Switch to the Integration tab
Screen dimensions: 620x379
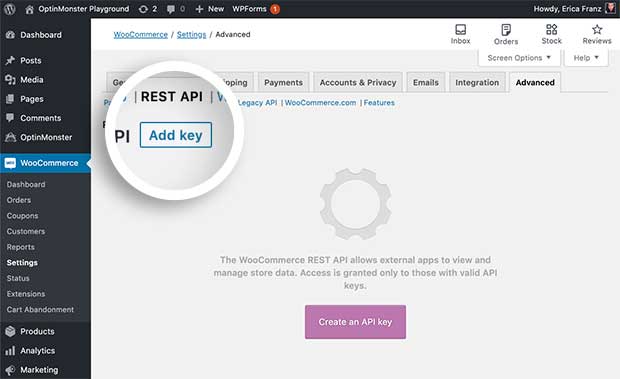pyautogui.click(x=477, y=83)
